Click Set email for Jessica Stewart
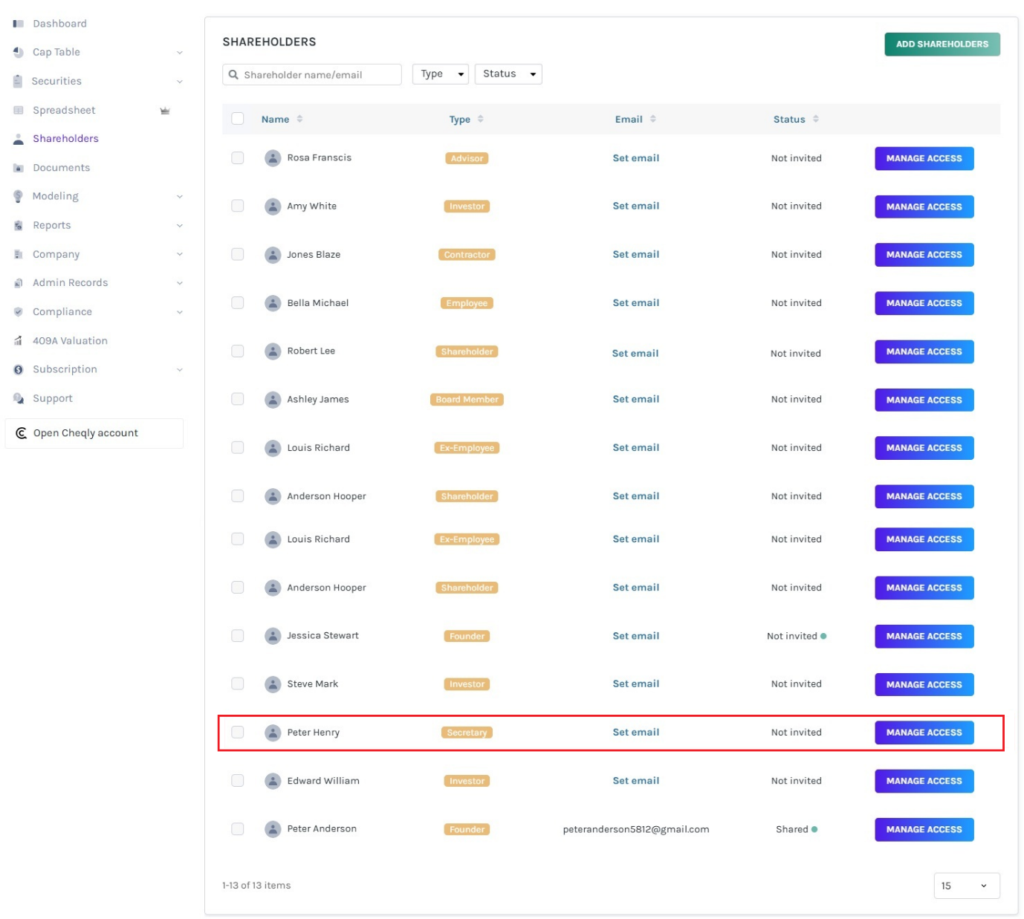 [636, 636]
